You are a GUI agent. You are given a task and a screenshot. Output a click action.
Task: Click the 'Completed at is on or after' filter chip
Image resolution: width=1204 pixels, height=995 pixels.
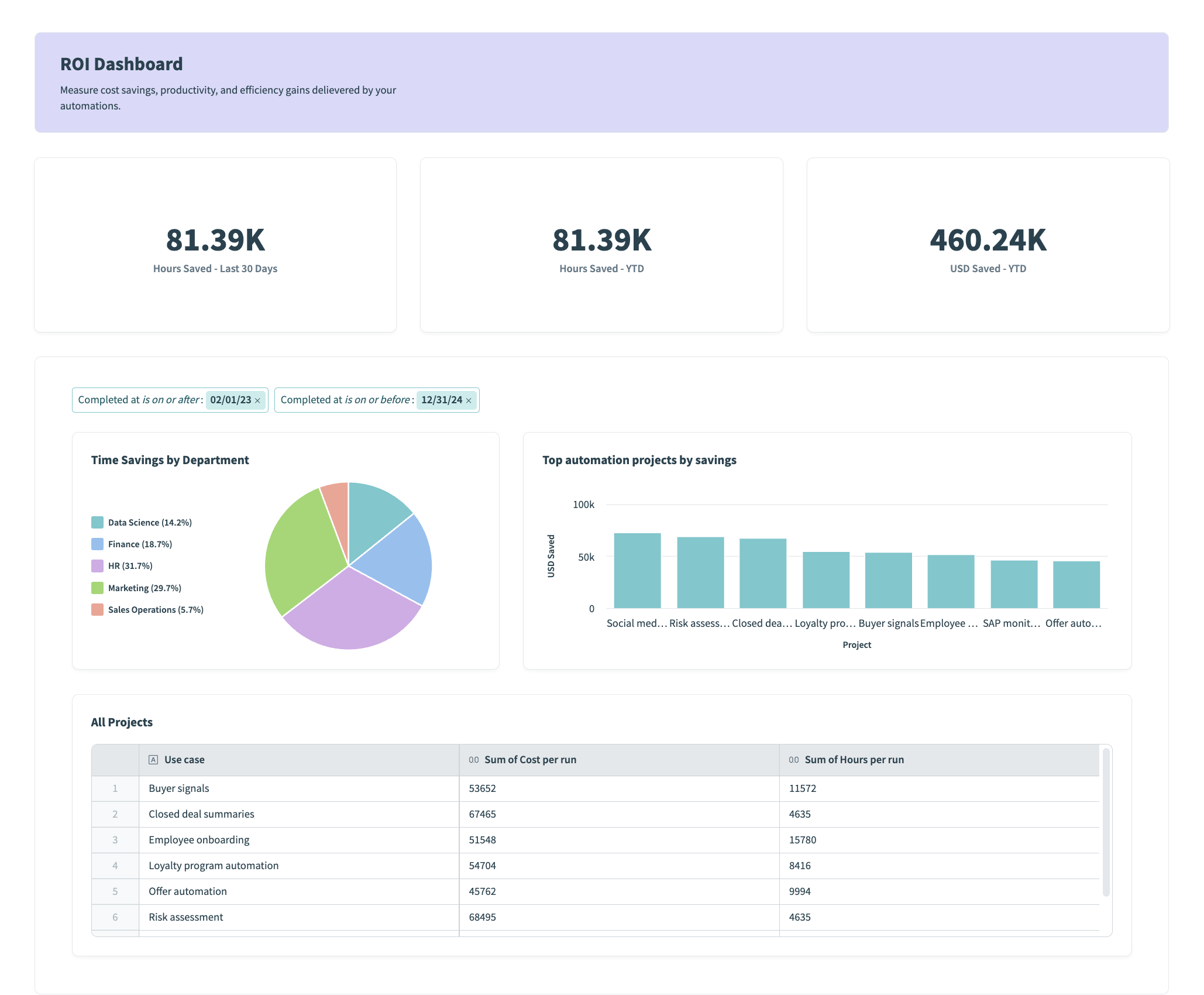140,400
